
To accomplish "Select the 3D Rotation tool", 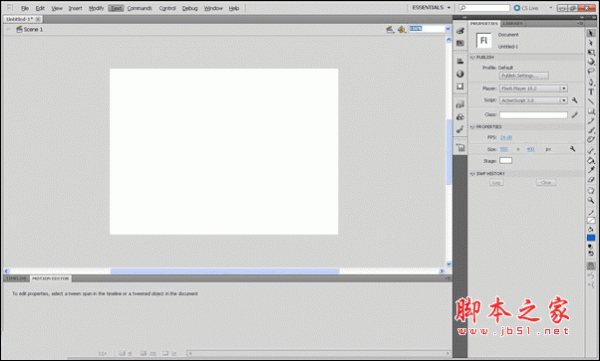I will 591,62.
